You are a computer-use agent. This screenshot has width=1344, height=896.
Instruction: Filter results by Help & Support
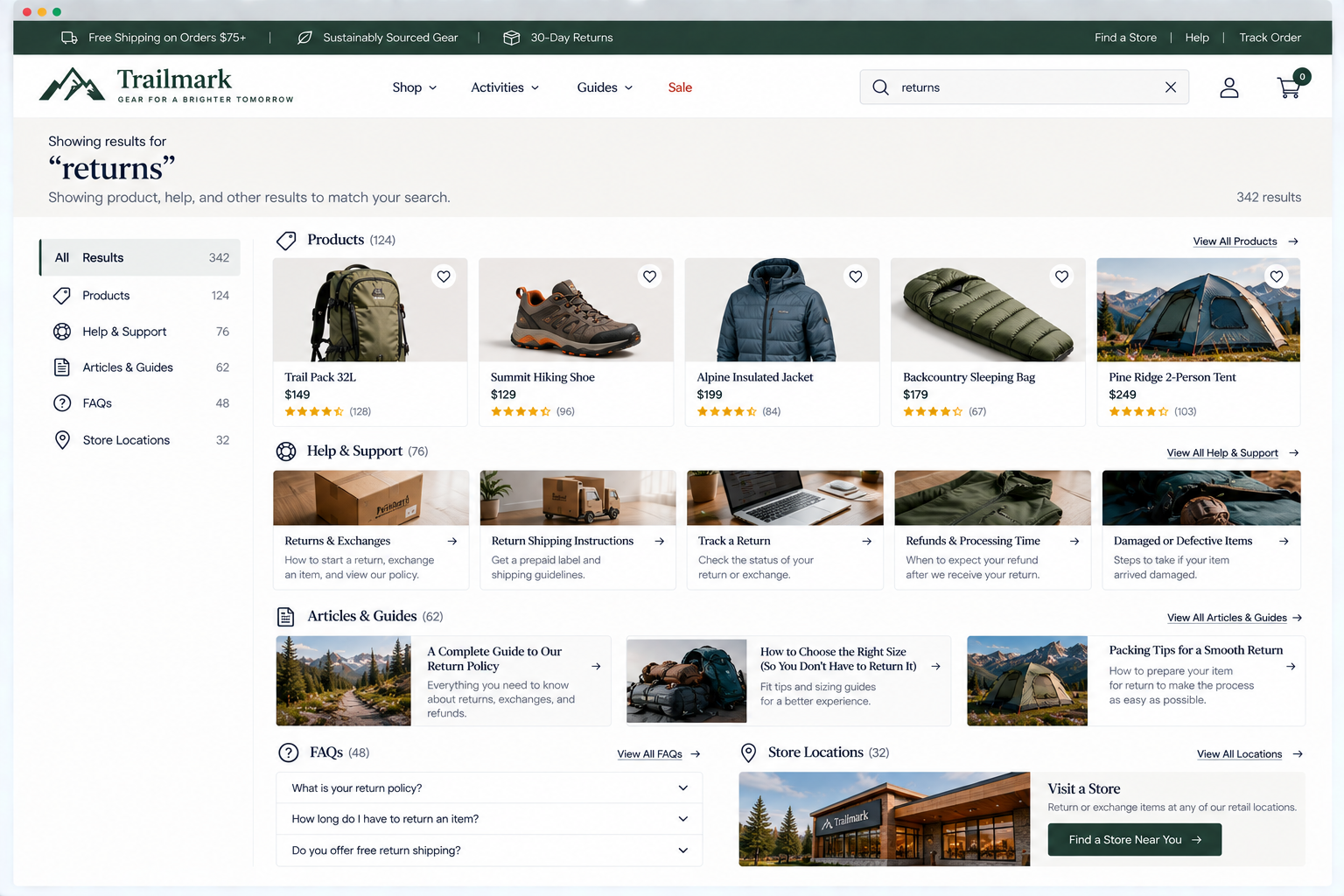coord(140,332)
